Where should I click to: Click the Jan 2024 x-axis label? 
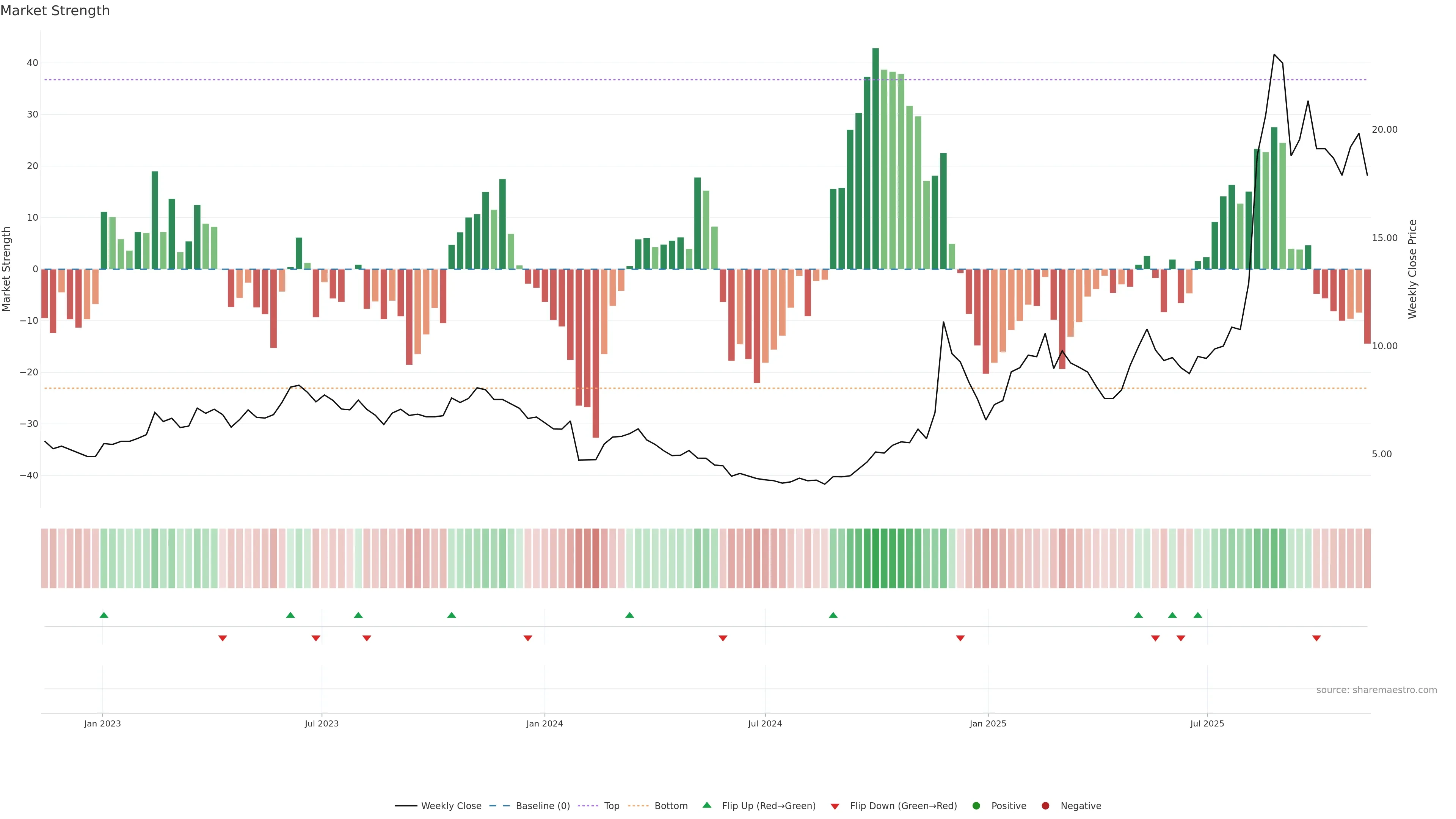(544, 723)
